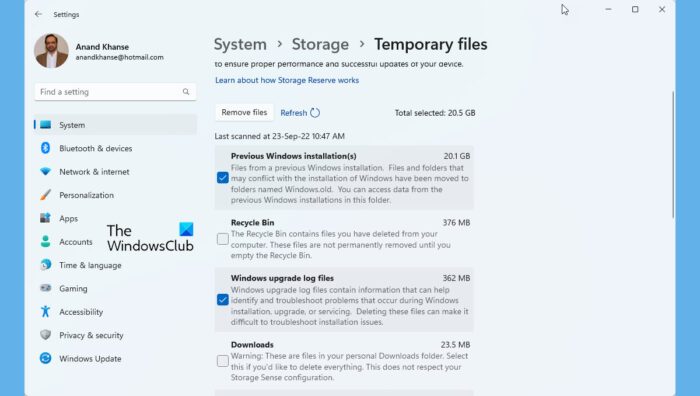Open the Windows Update icon
700x396 pixels.
coord(46,358)
